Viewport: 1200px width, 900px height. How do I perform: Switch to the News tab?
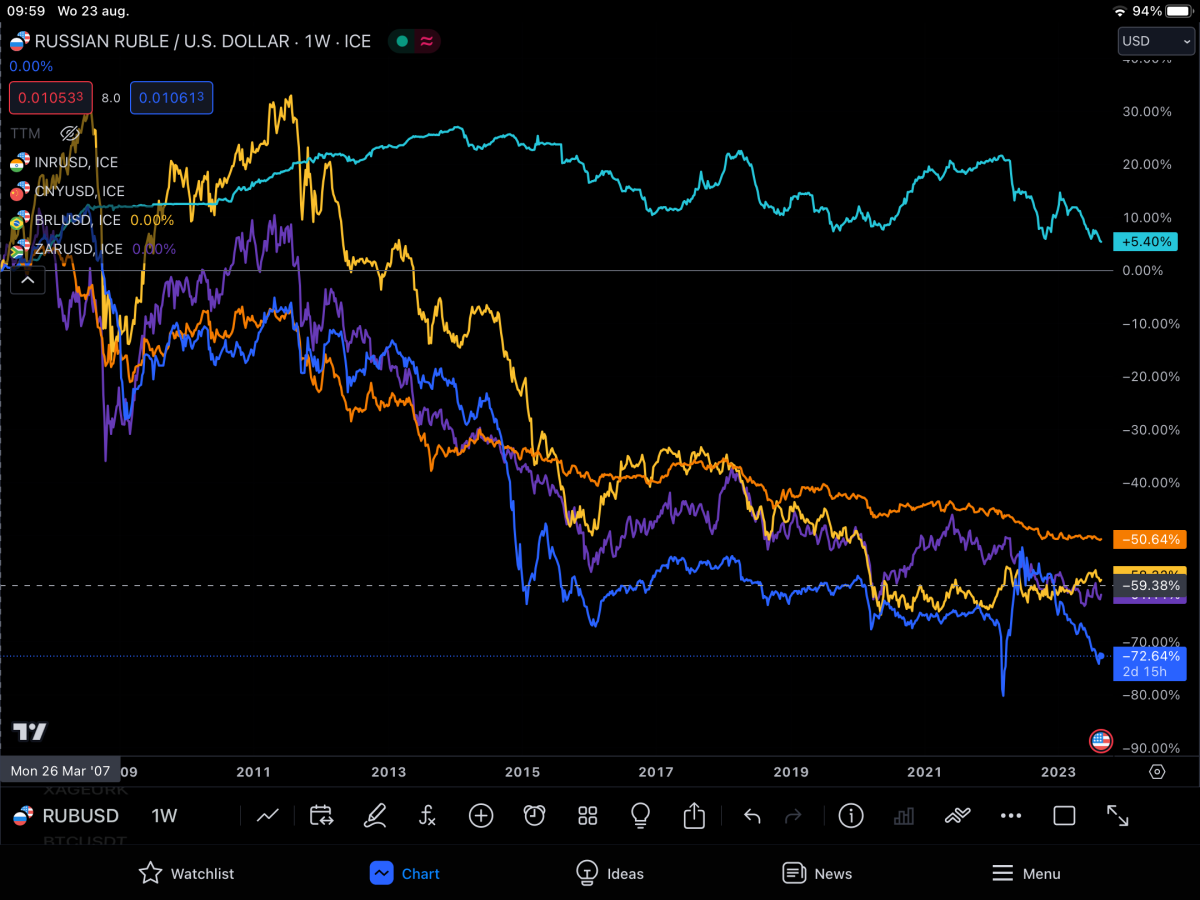pos(817,873)
